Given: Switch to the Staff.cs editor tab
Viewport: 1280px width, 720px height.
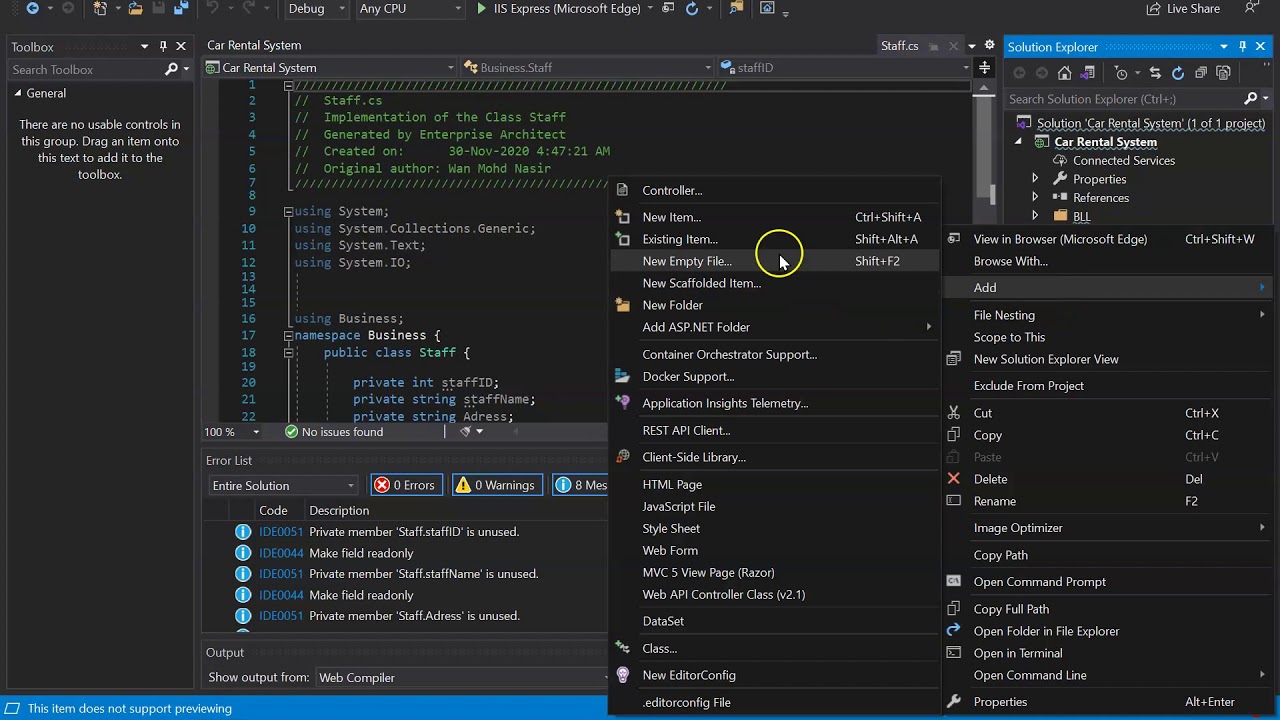Looking at the screenshot, I should point(899,46).
